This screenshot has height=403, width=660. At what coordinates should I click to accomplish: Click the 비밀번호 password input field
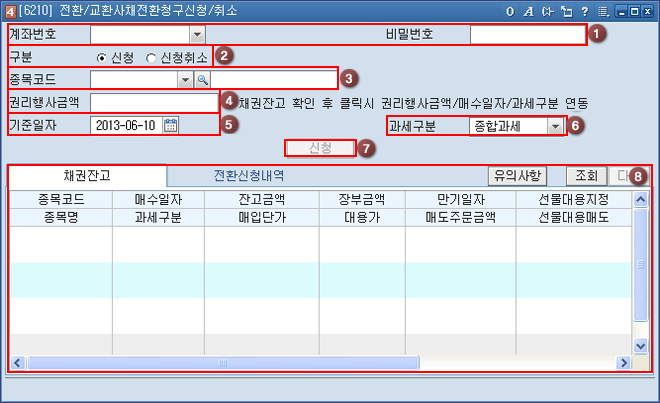pyautogui.click(x=526, y=36)
